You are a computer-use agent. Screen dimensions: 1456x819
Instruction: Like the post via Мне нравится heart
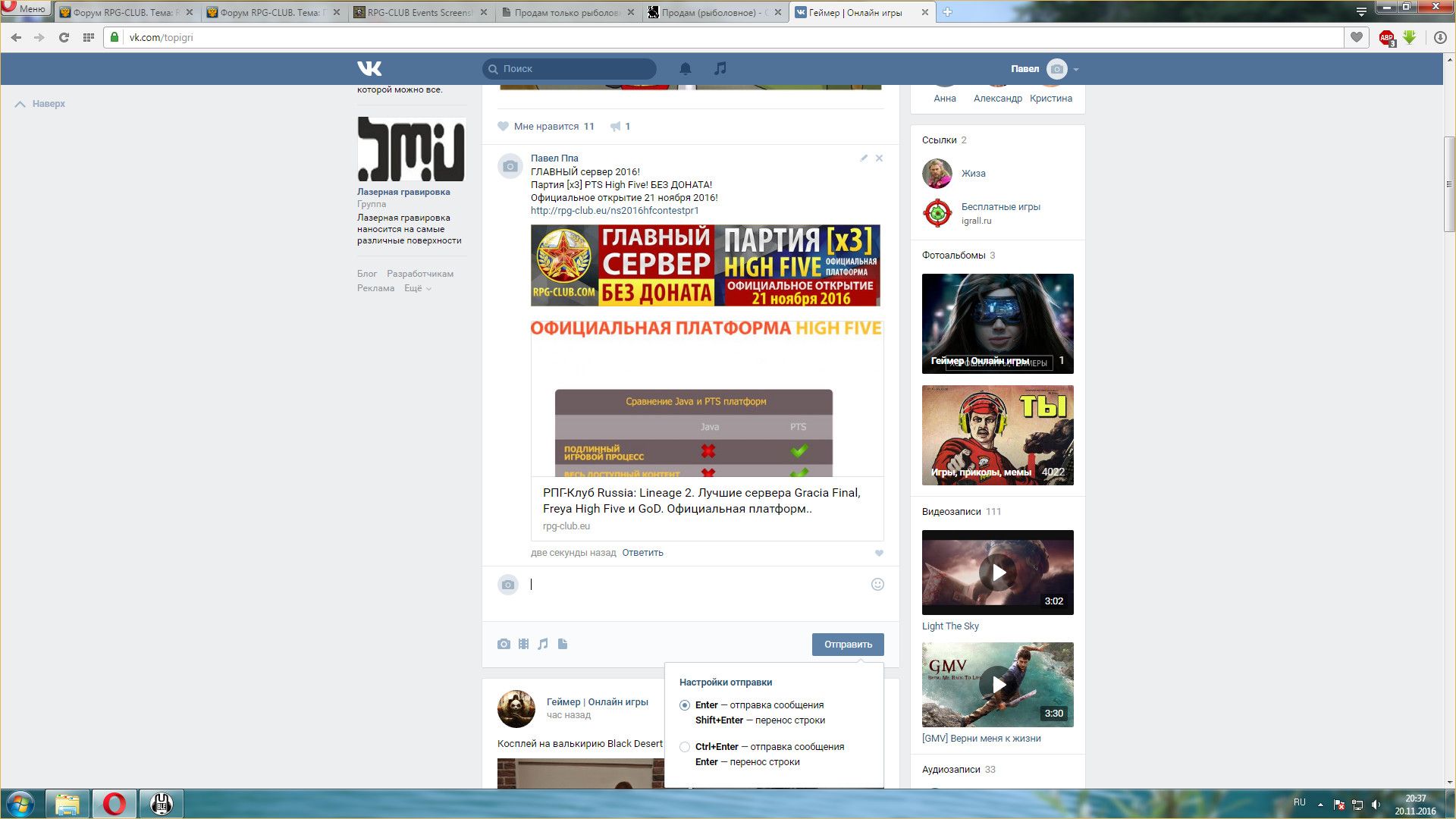point(504,127)
